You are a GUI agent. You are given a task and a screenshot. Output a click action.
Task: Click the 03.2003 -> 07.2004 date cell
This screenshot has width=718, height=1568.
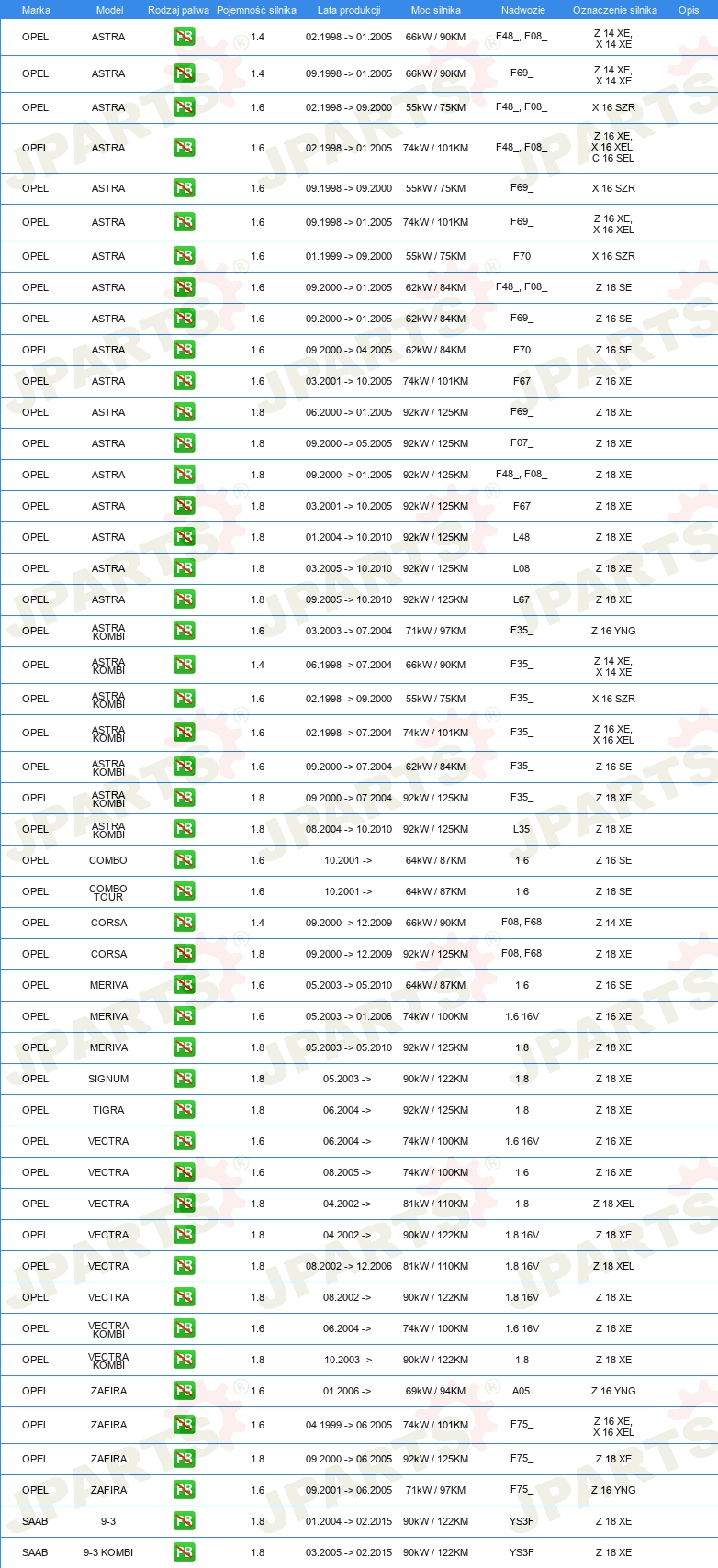[349, 631]
